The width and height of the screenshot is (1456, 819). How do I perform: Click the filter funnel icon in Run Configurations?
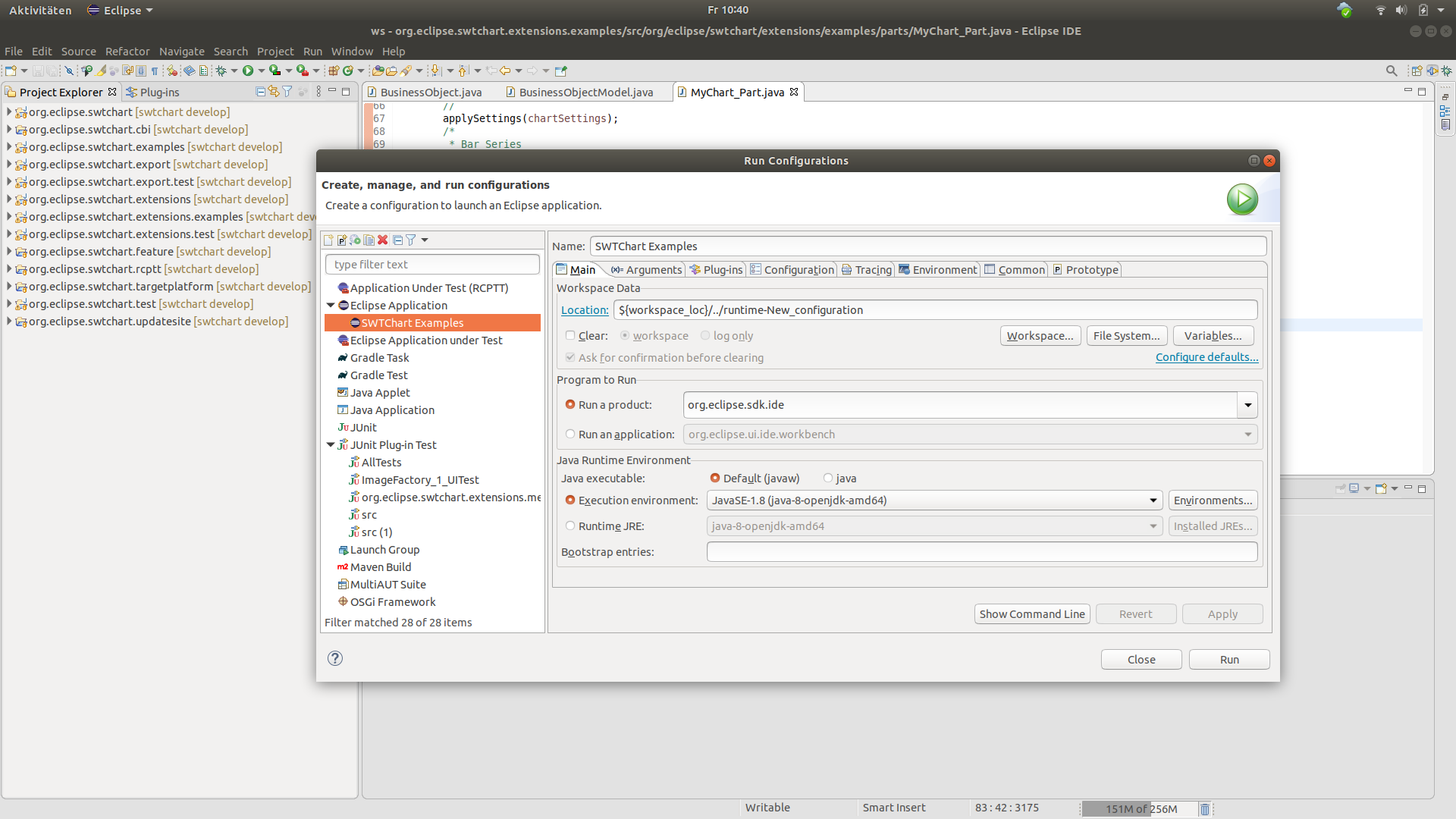[x=411, y=240]
